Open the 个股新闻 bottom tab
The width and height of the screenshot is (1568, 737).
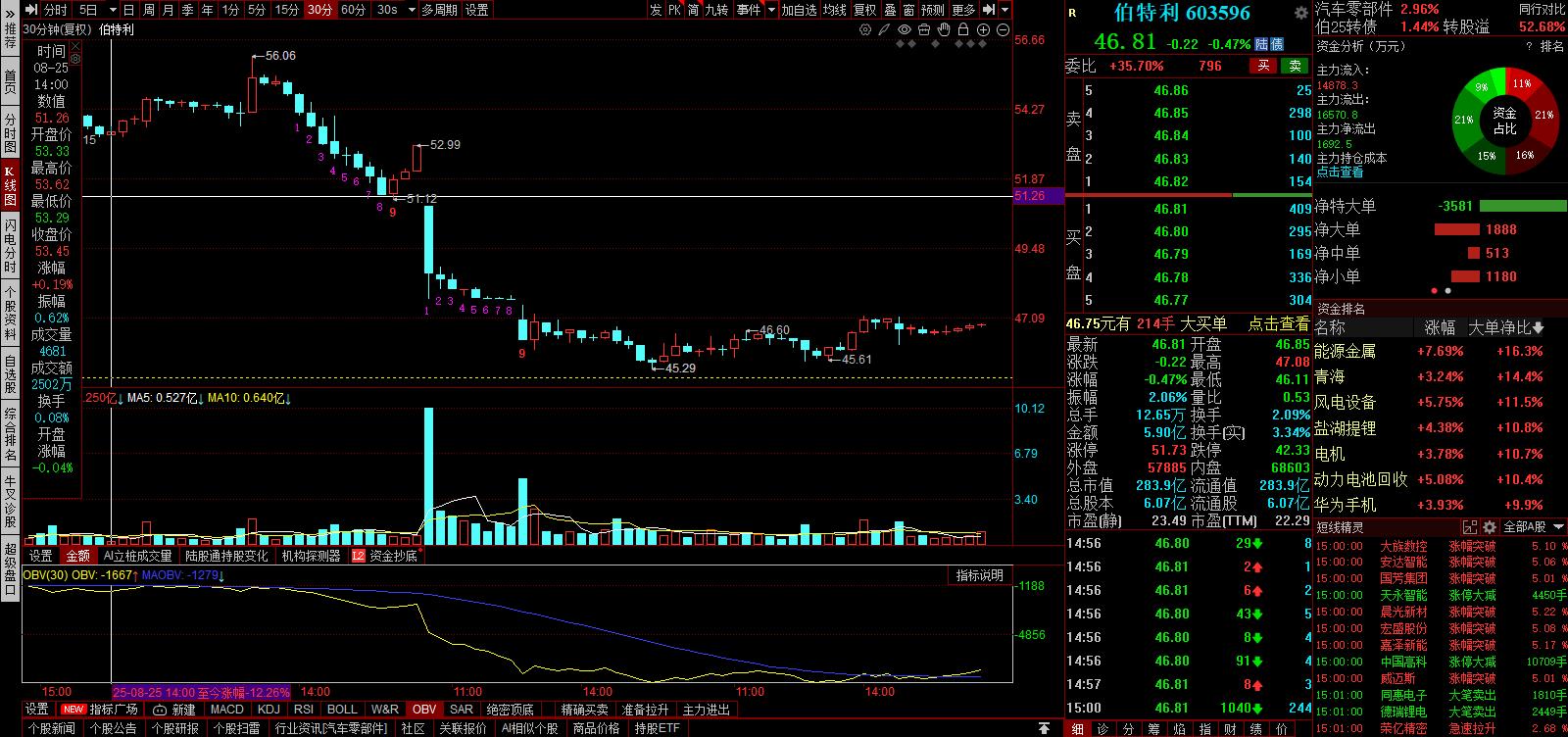pyautogui.click(x=52, y=728)
